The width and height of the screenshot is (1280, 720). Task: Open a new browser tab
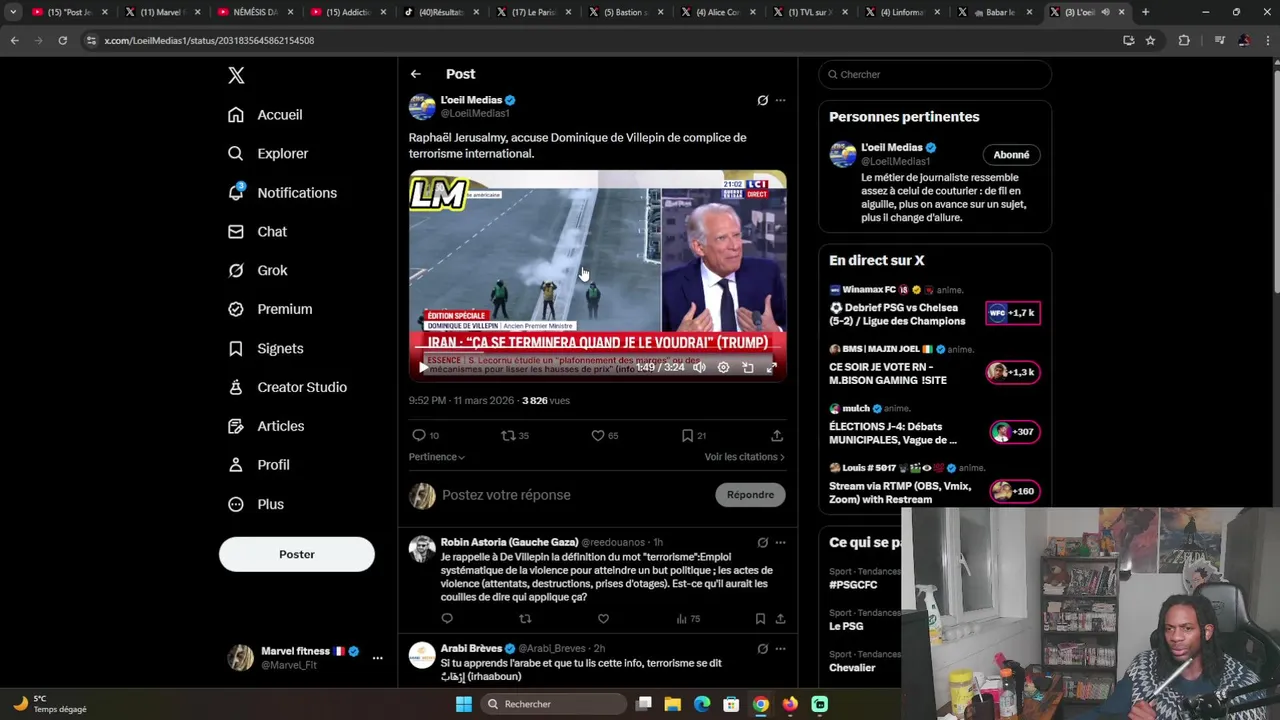1145,12
